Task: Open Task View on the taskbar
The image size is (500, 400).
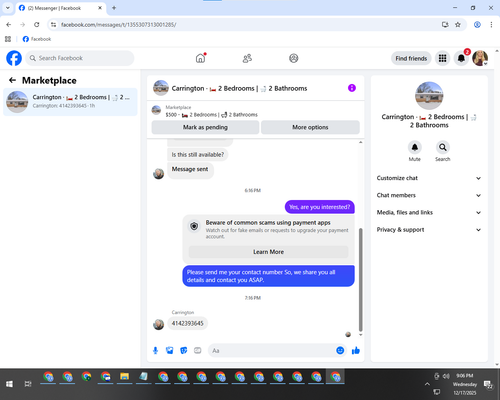Action: (x=28, y=384)
